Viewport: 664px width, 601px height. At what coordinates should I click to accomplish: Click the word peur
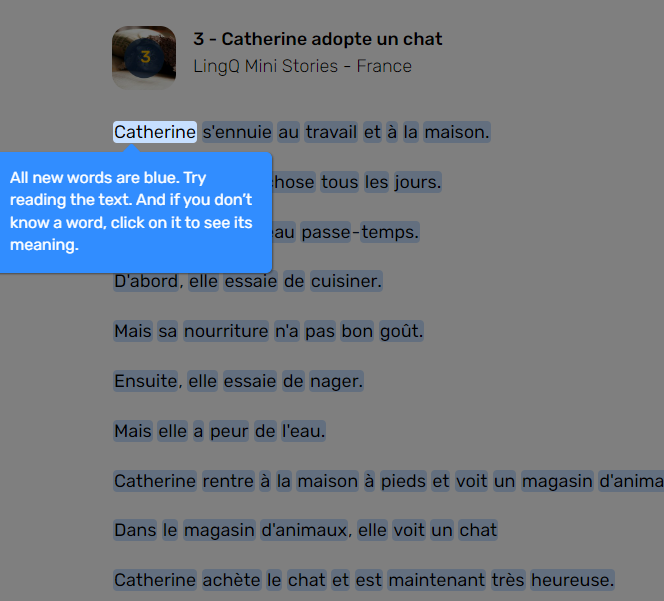[229, 431]
